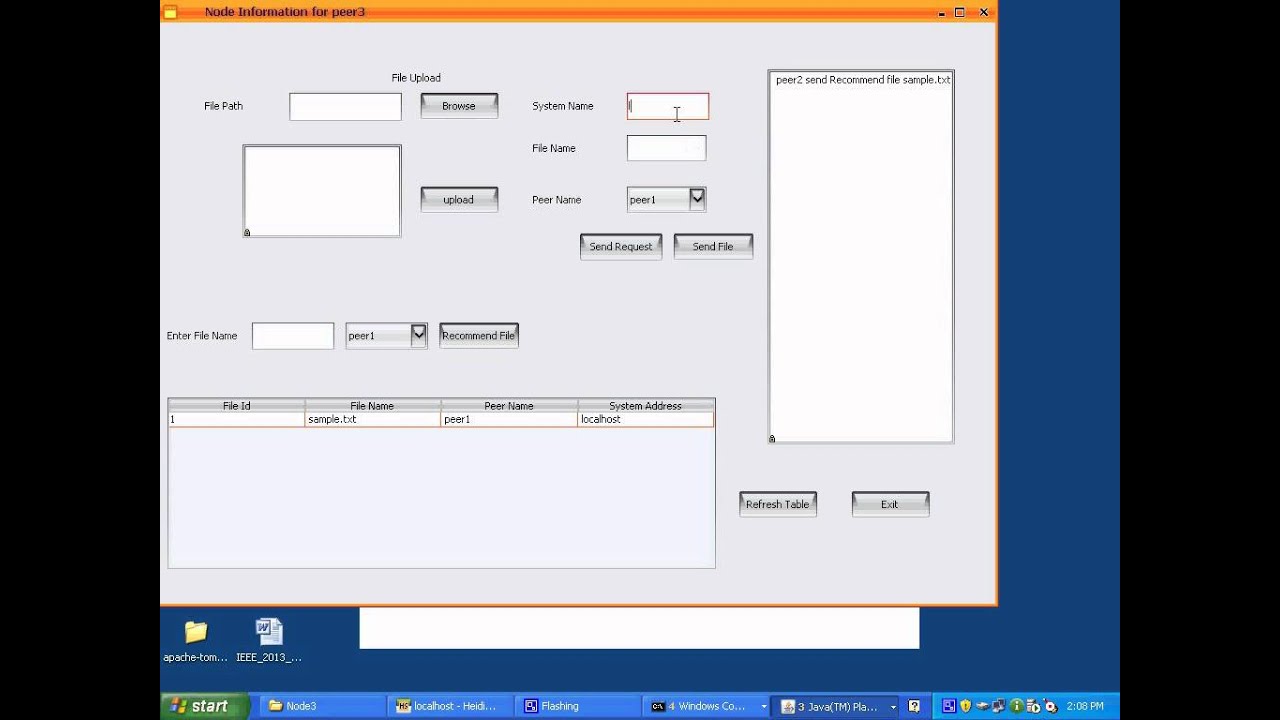Maximize the Node Information window
1280x720 pixels.
pos(960,12)
